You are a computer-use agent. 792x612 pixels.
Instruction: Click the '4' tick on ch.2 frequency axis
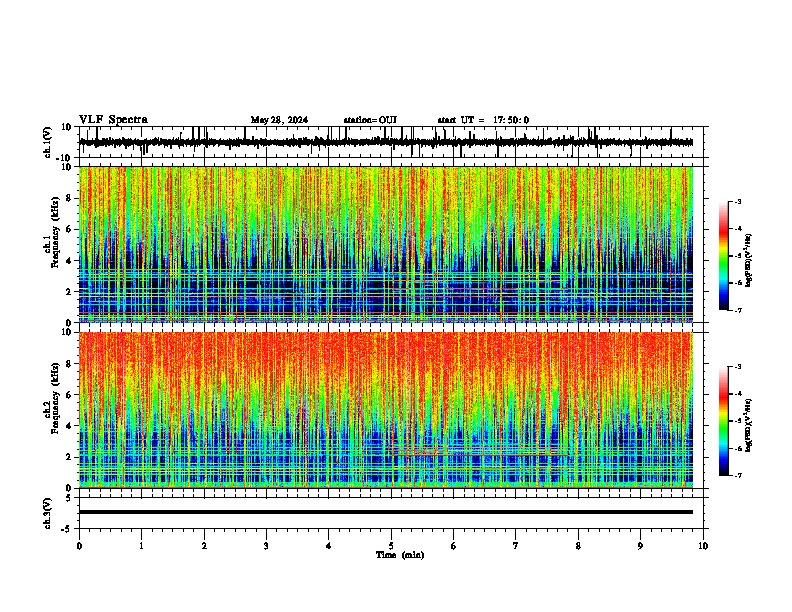[x=70, y=426]
